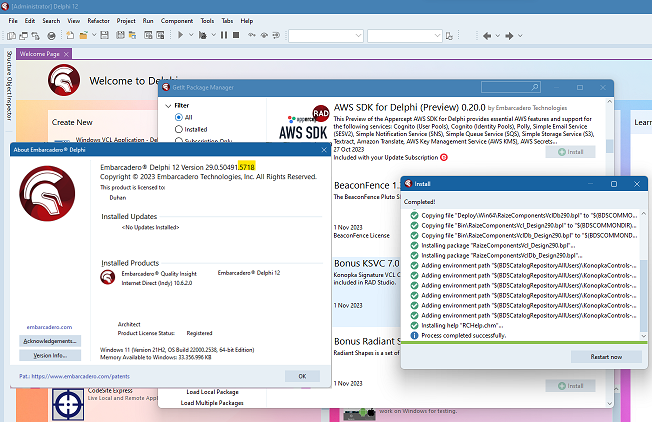The width and height of the screenshot is (652, 422).
Task: Click the Stop square toolbar icon
Action: [236, 35]
